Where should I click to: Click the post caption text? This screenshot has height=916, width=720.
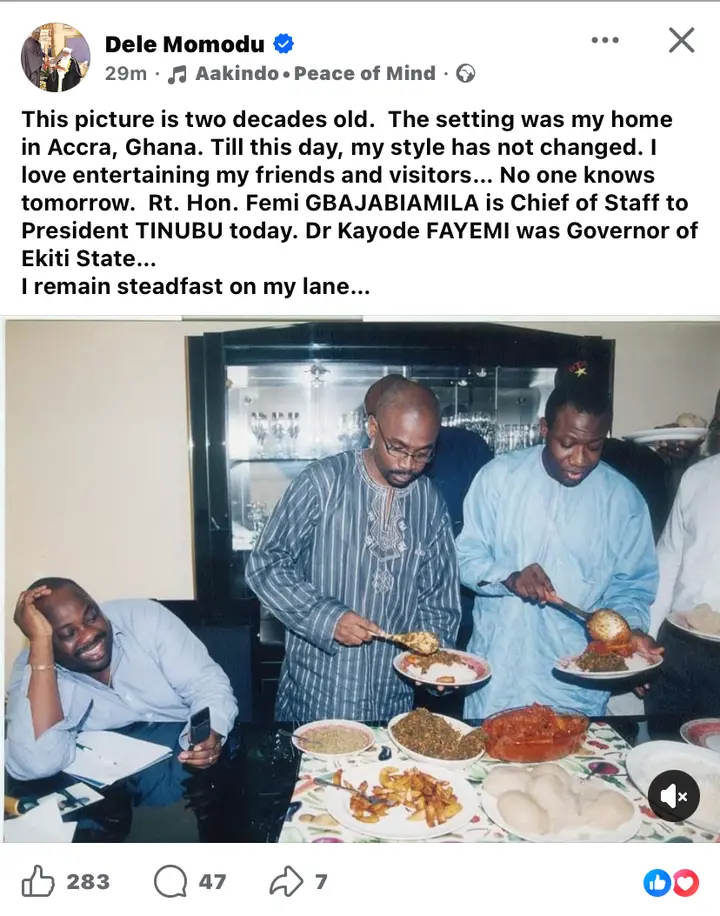click(x=359, y=203)
